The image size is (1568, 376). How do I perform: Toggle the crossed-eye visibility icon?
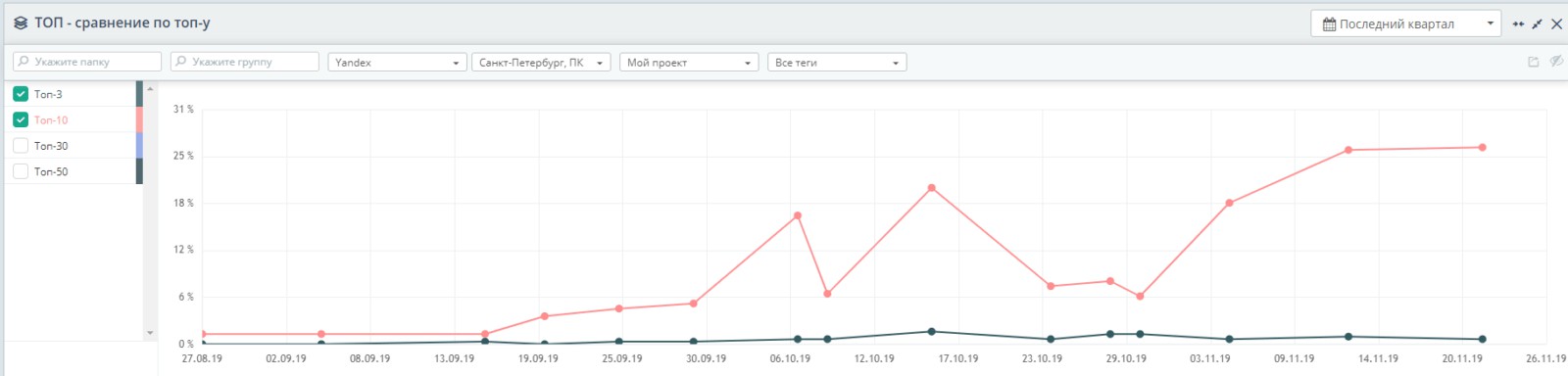coord(1556,61)
